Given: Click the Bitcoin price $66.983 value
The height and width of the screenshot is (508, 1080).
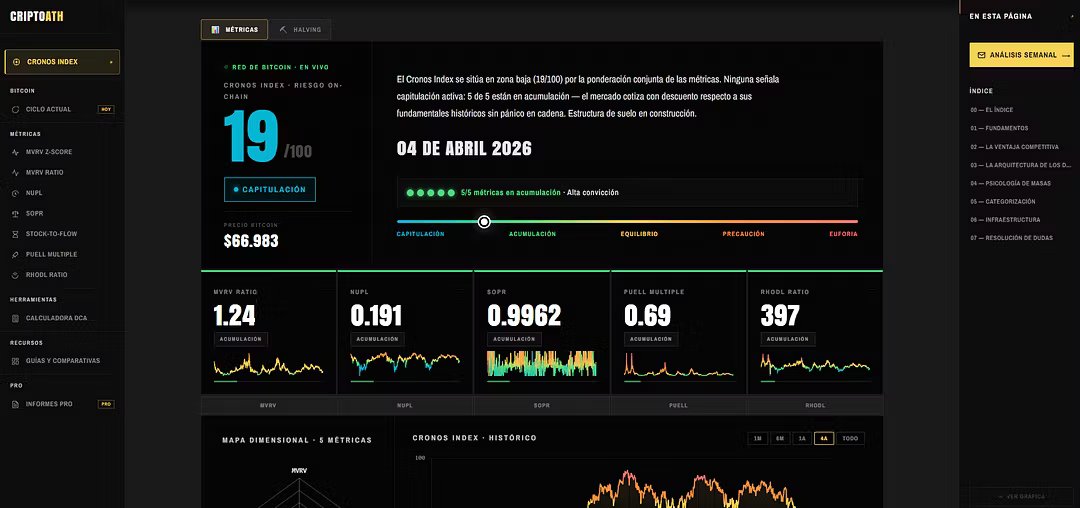Looking at the screenshot, I should (251, 241).
